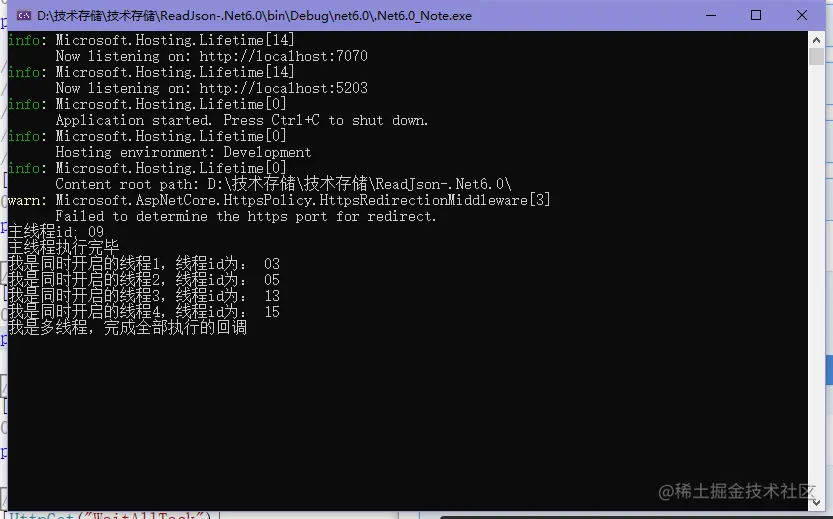Image resolution: width=833 pixels, height=519 pixels.
Task: Minimize the .Net6.0_Note.exe console window
Action: (711, 15)
